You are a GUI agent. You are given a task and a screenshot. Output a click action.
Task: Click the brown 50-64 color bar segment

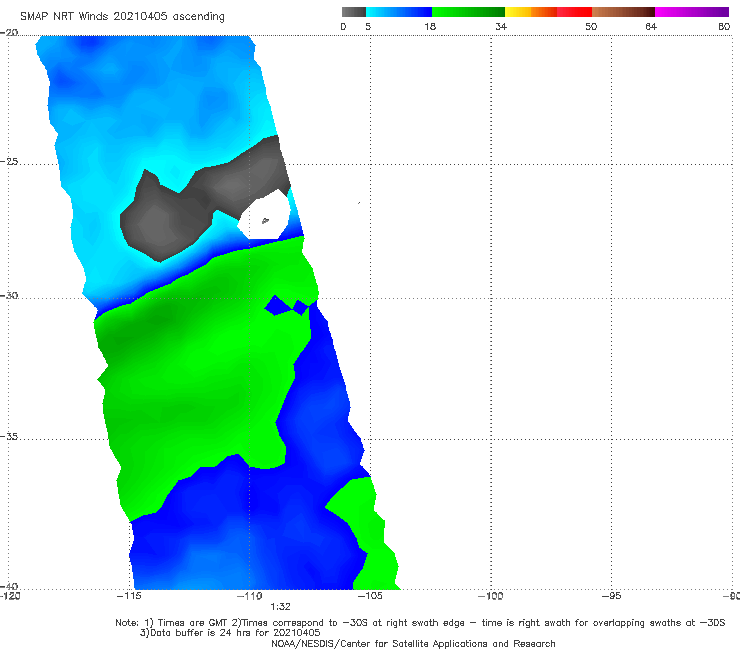(x=623, y=12)
